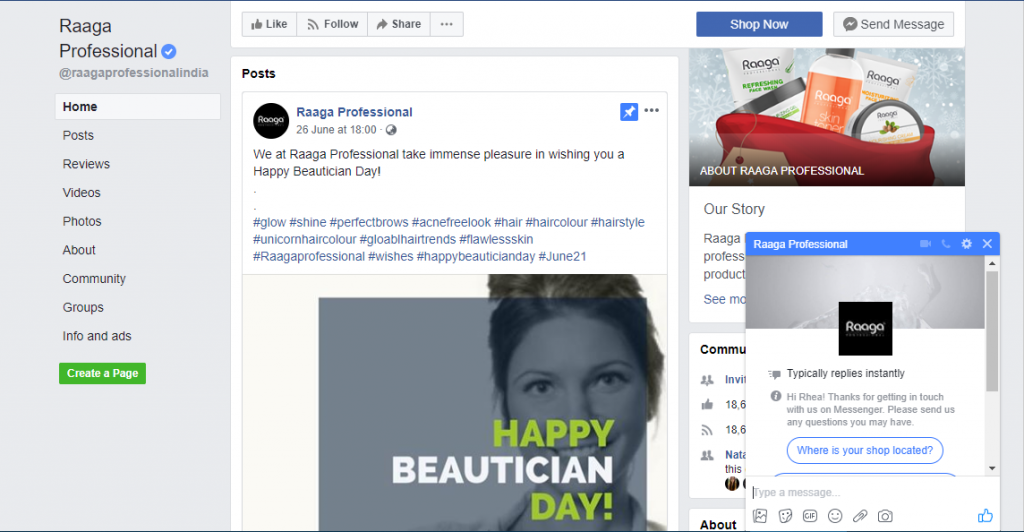Follow the Raaga Professional page

click(332, 24)
